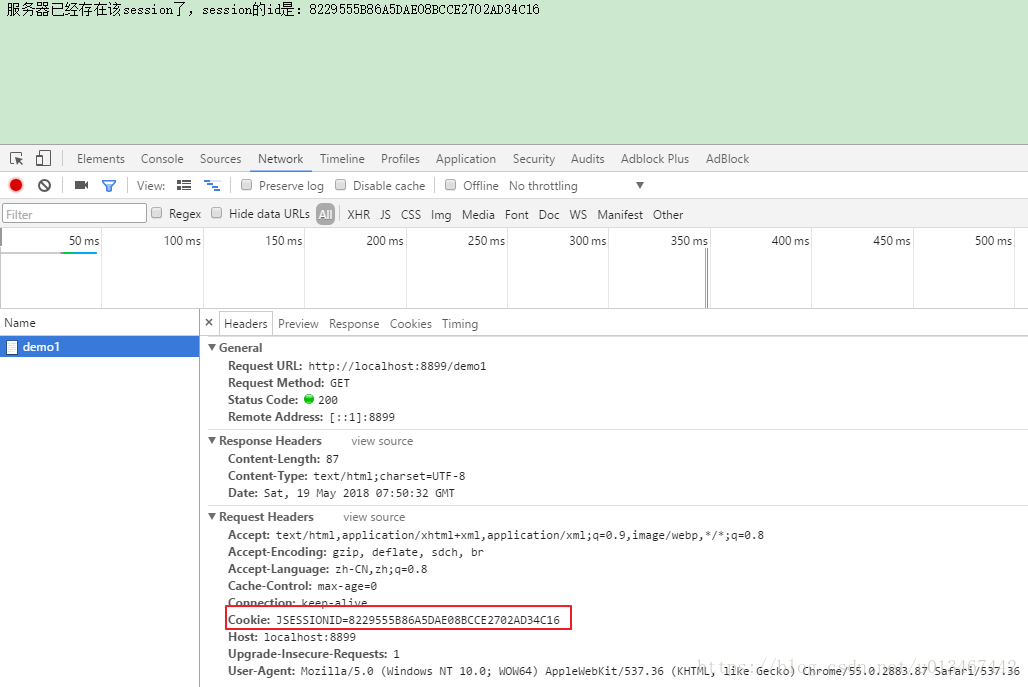This screenshot has width=1028, height=687.
Task: Select the Headers detail tab
Action: click(246, 323)
